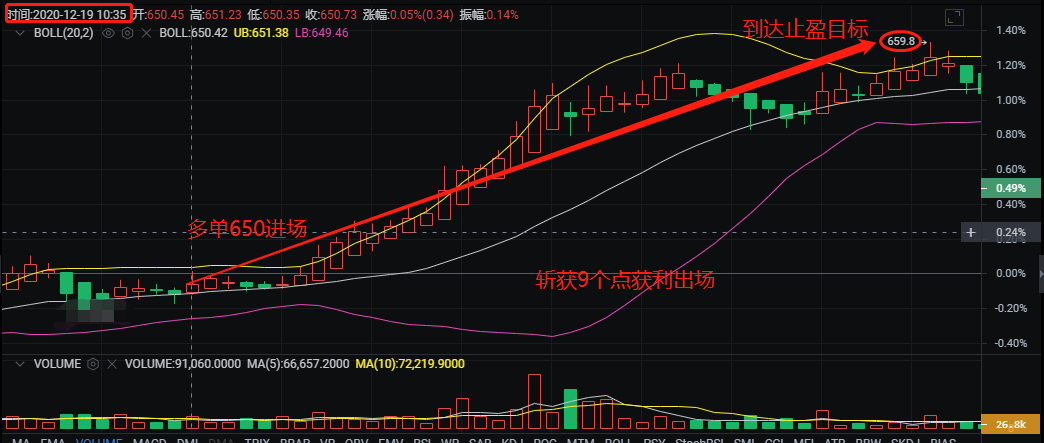1044x443 pixels.
Task: Expand the right-edge side panel arrow
Action: tap(1041, 273)
